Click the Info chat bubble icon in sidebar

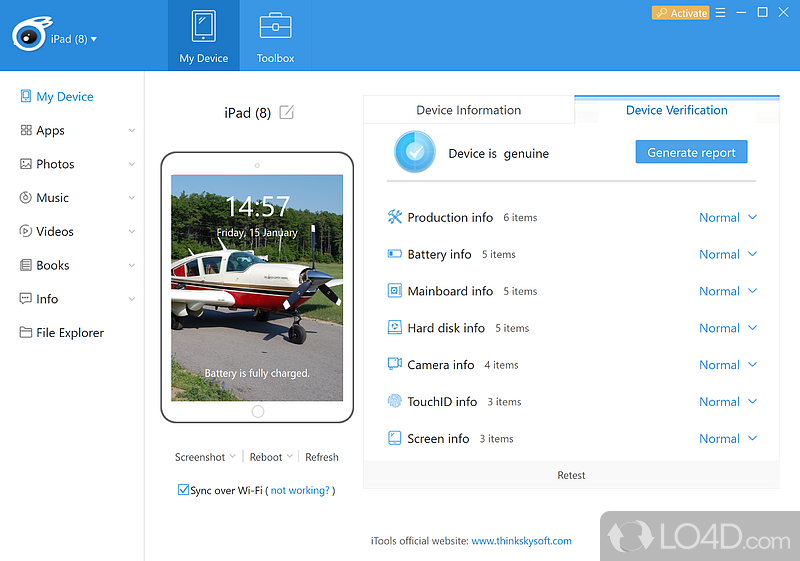coord(26,298)
